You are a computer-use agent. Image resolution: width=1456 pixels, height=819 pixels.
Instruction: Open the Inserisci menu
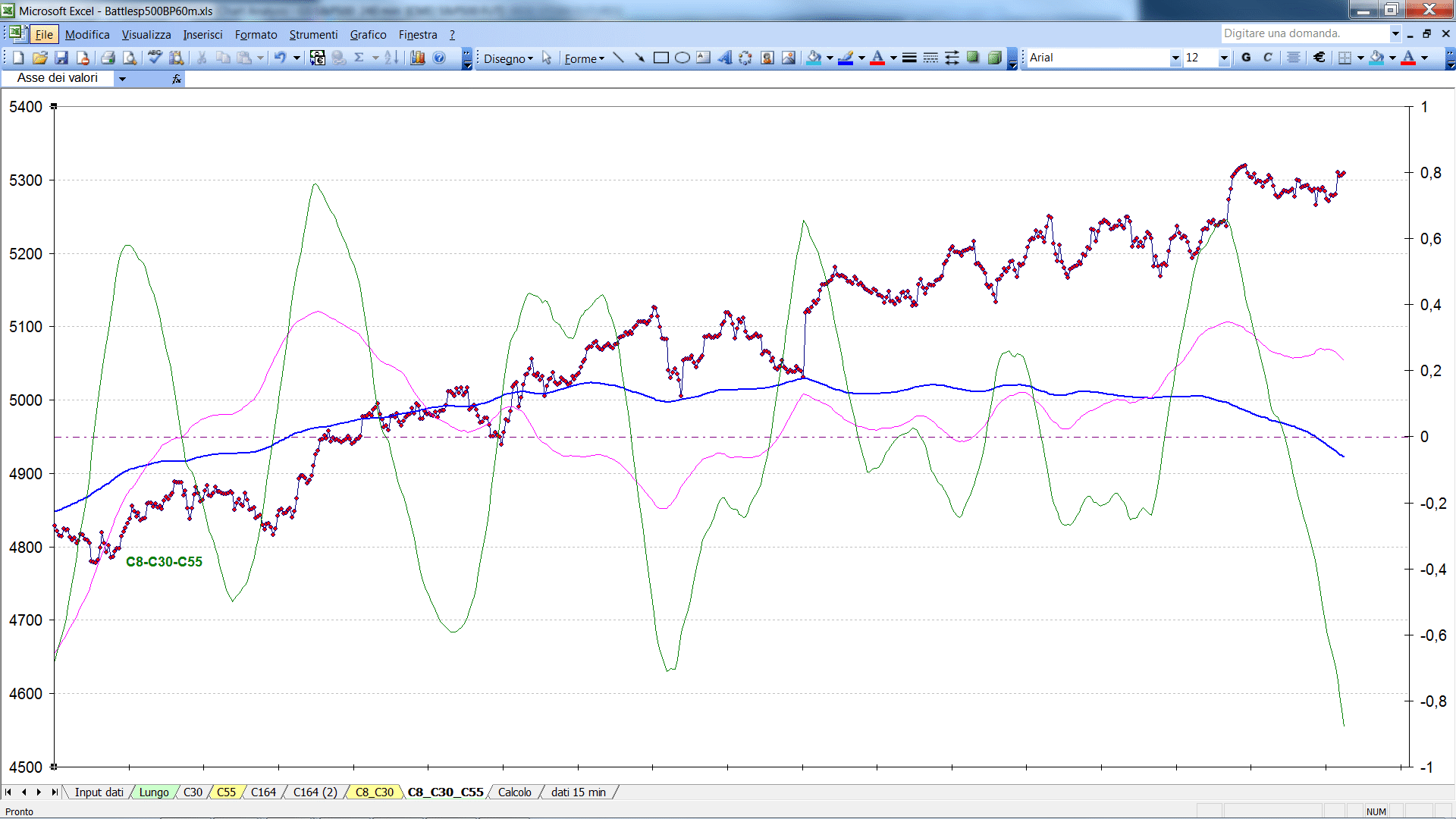[202, 35]
